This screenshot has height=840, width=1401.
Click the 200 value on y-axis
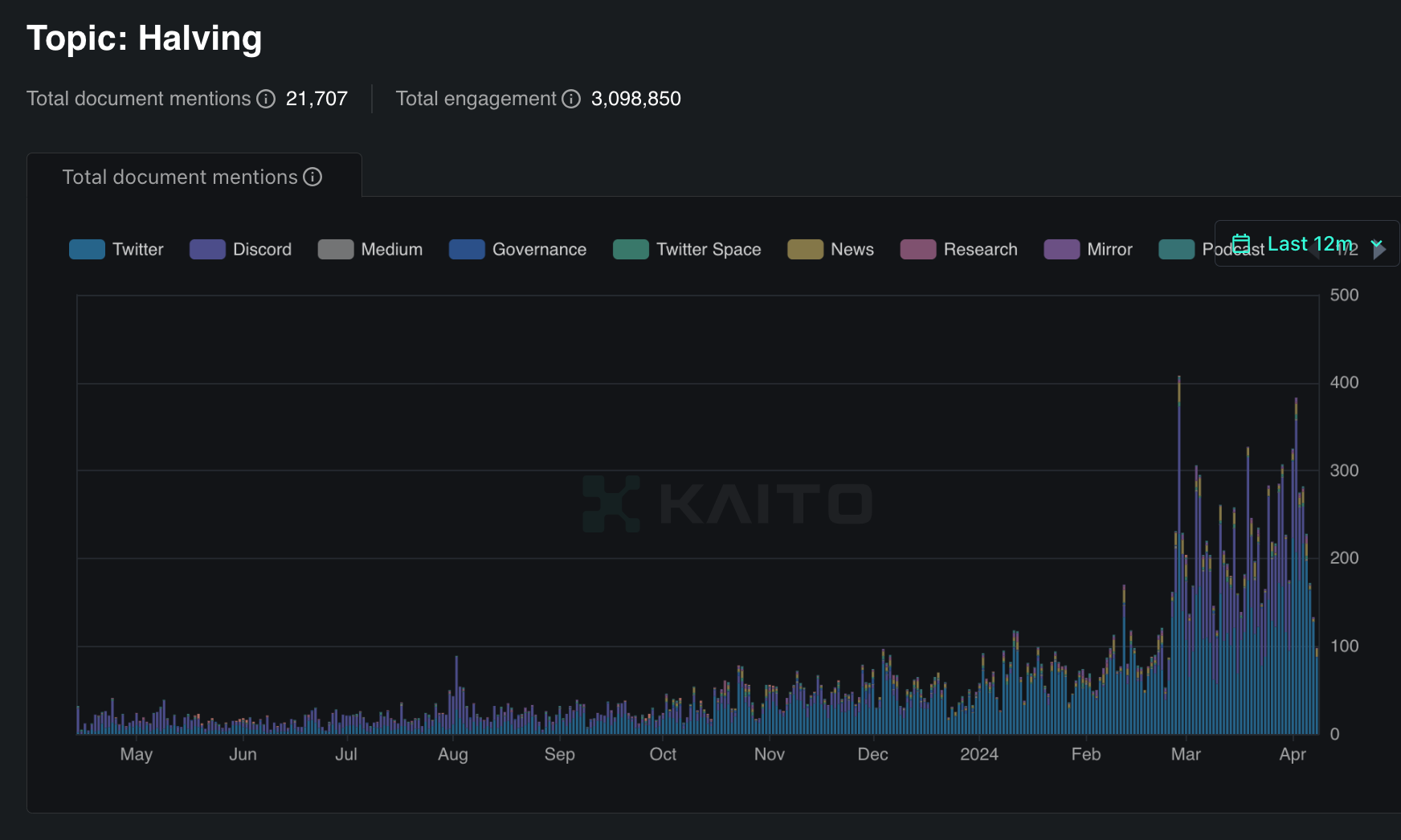click(1345, 558)
